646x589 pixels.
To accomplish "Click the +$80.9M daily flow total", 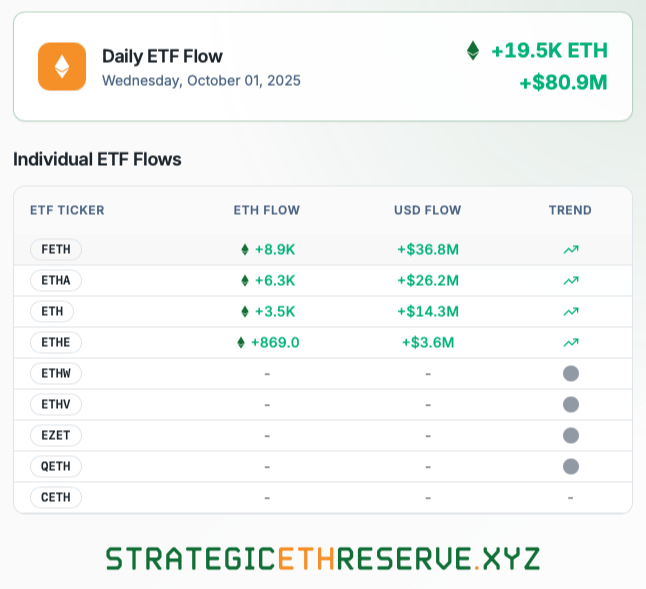I will [x=563, y=83].
